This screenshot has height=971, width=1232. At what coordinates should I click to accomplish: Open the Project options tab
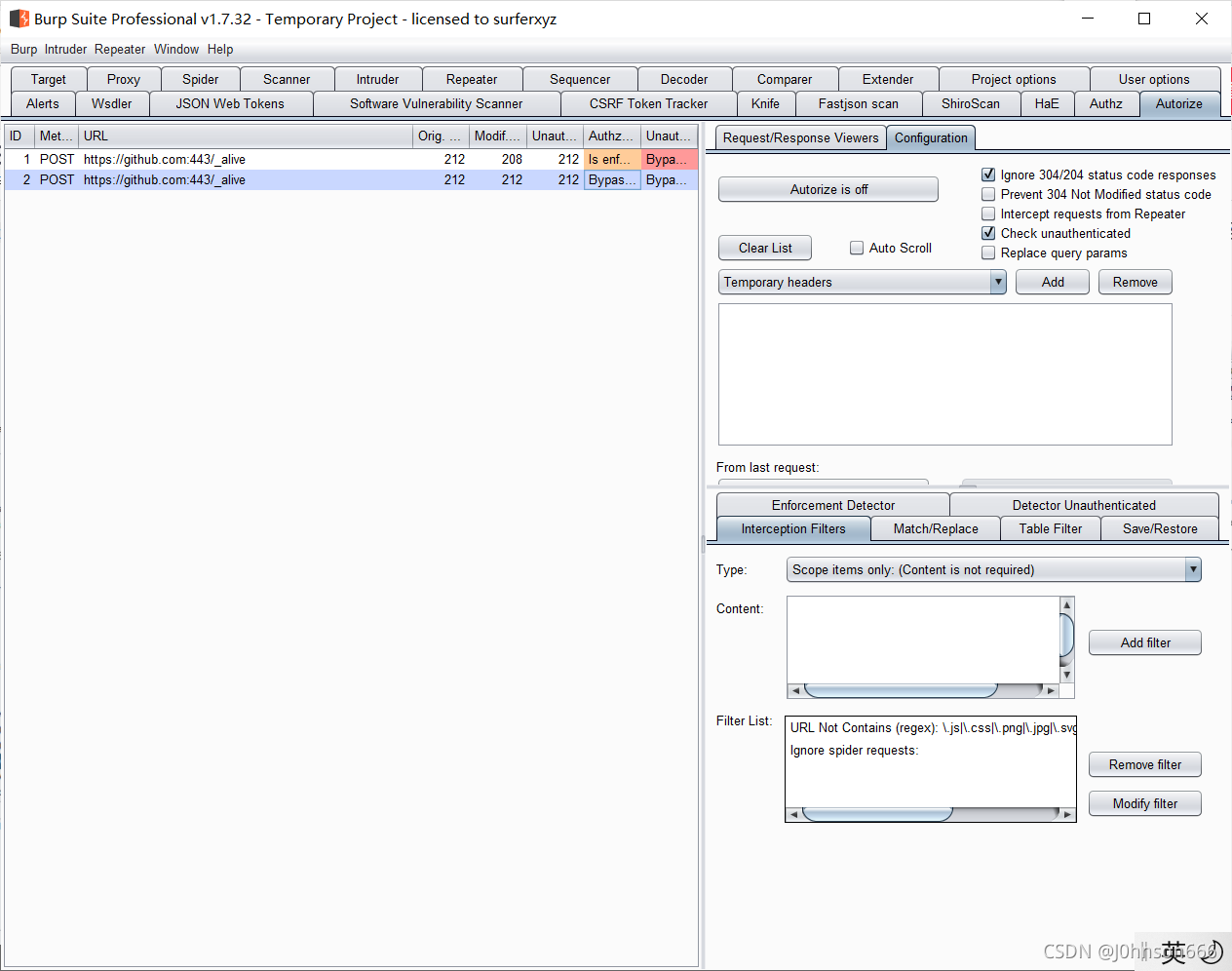pyautogui.click(x=1014, y=79)
